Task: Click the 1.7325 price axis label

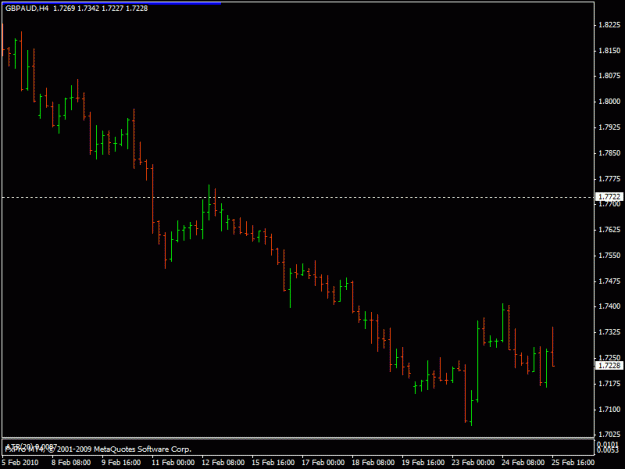Action: tap(609, 332)
